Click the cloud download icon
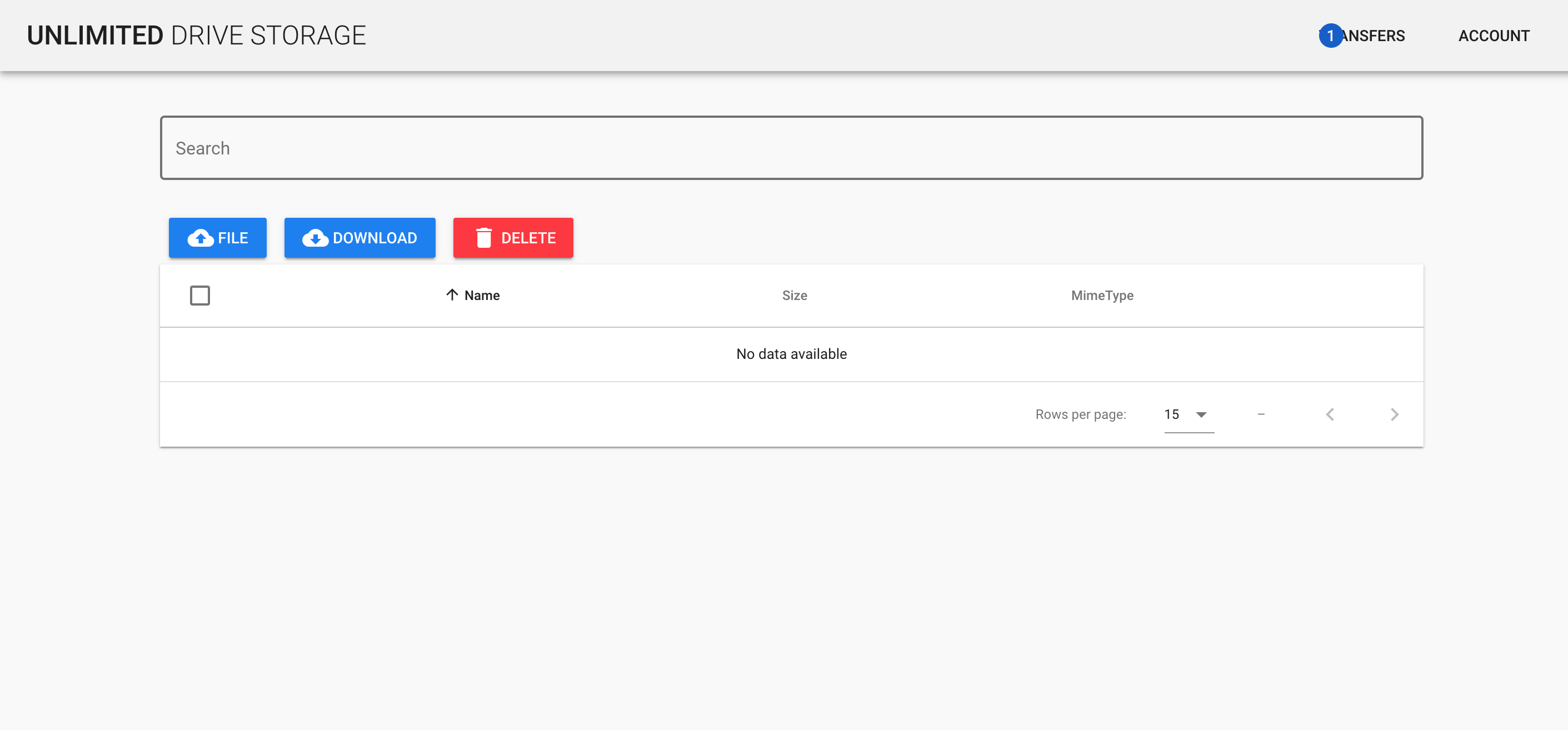This screenshot has width=1568, height=730. (315, 238)
